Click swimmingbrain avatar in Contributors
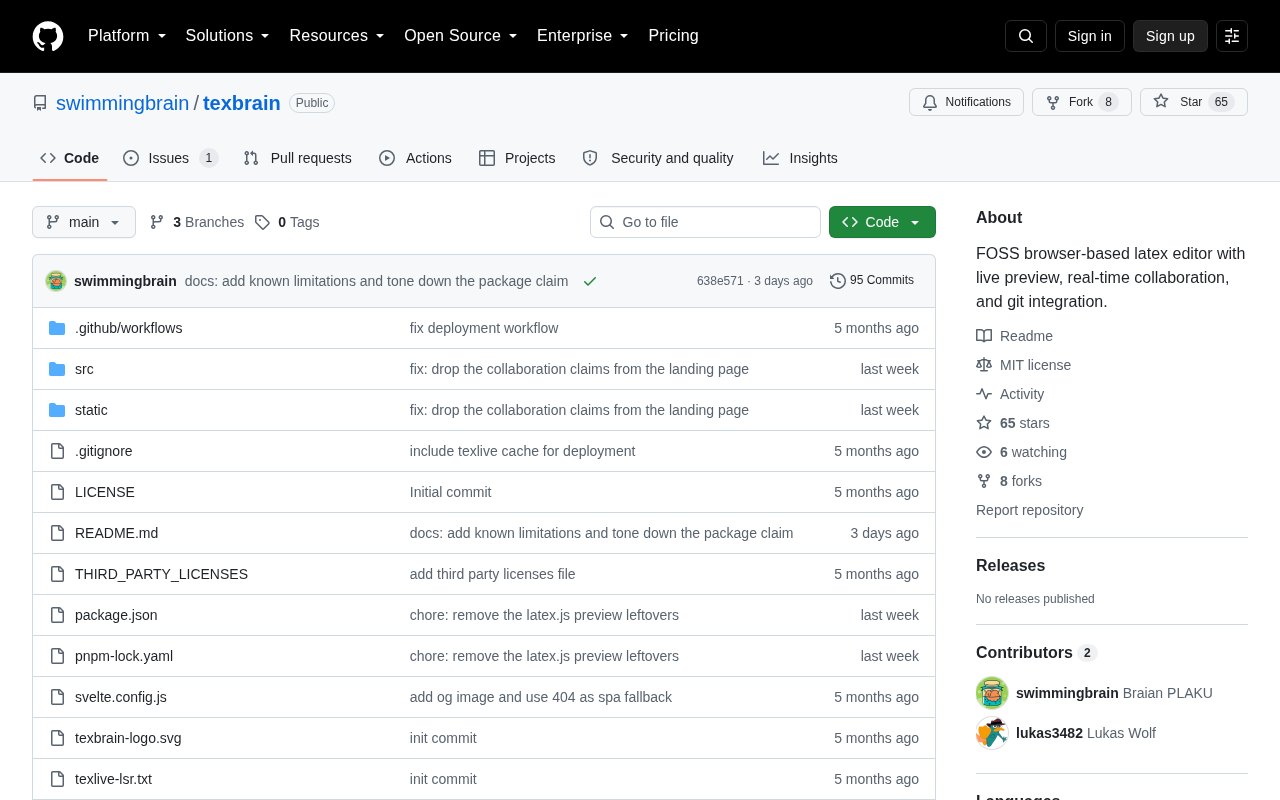1280x800 pixels. 992,693
